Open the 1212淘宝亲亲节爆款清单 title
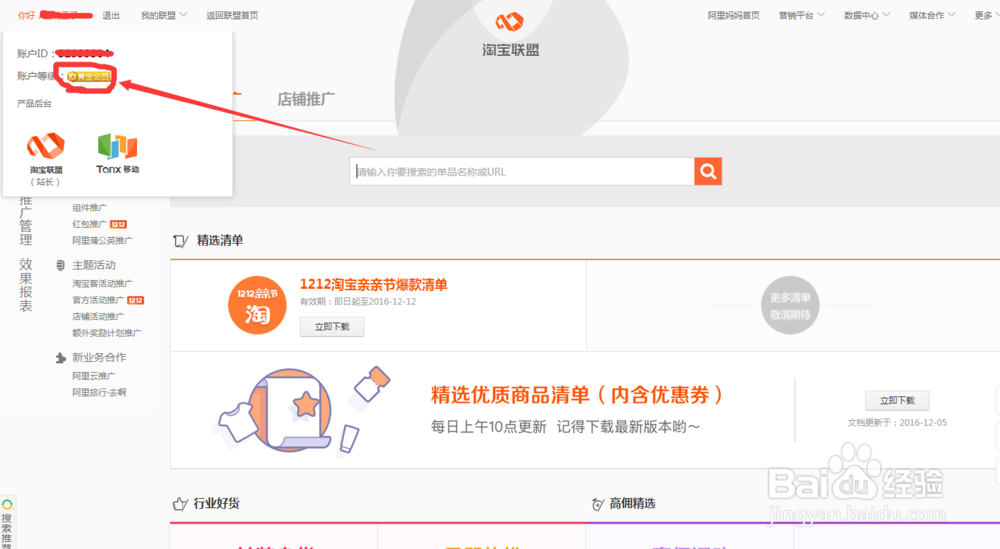The height and width of the screenshot is (549, 1000). pyautogui.click(x=374, y=284)
